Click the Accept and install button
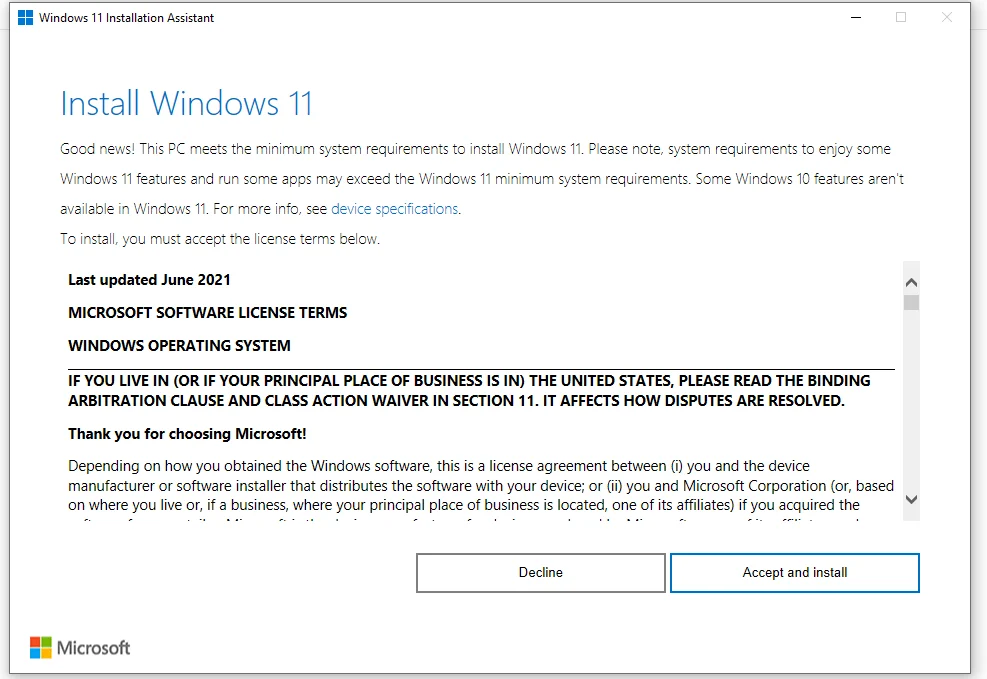987x679 pixels. tap(794, 573)
